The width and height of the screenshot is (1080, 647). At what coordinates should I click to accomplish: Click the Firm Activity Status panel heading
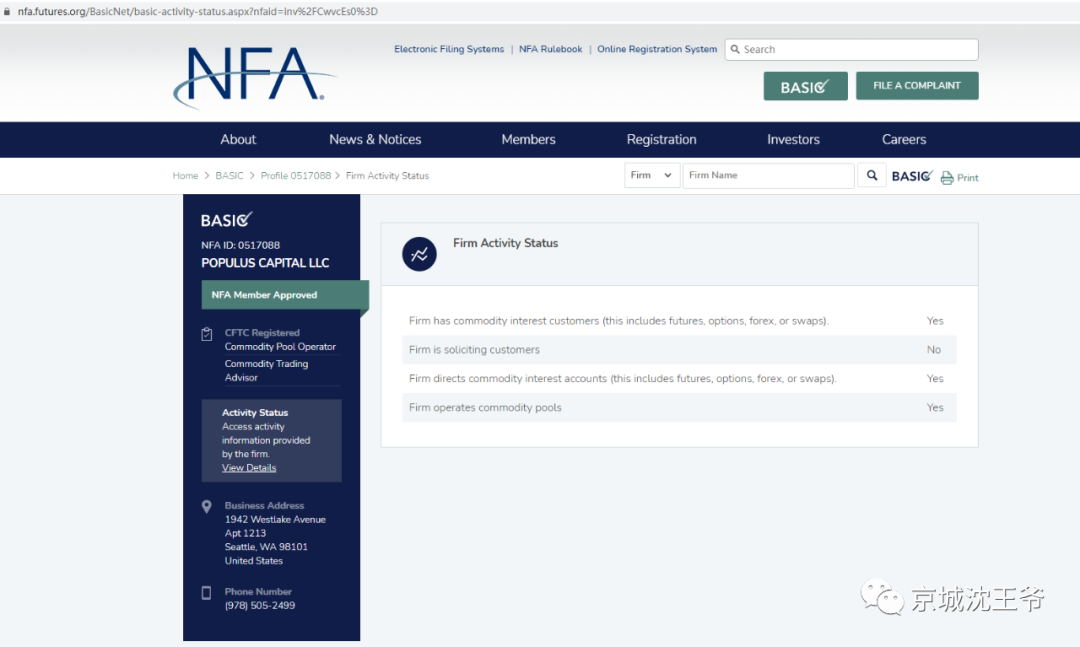506,243
